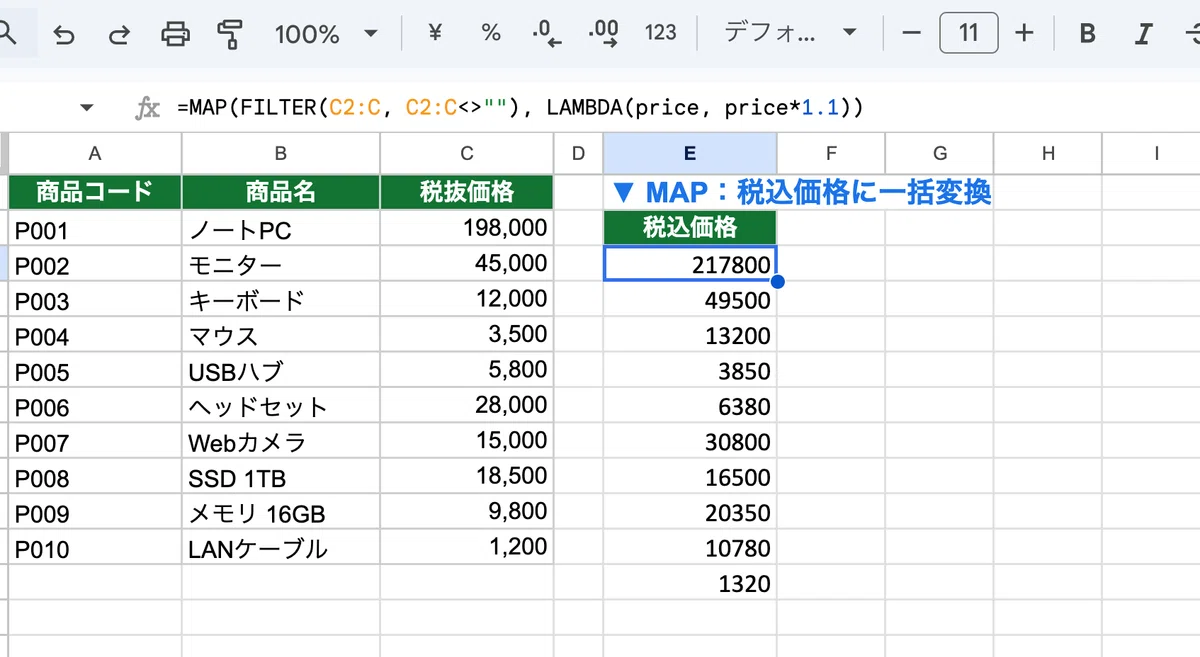Open the 100% zoom dropdown

[x=327, y=34]
